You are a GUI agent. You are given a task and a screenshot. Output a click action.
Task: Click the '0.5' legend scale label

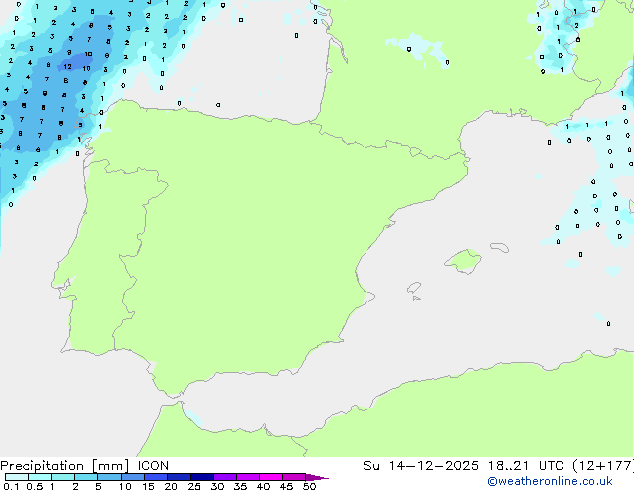point(34,486)
